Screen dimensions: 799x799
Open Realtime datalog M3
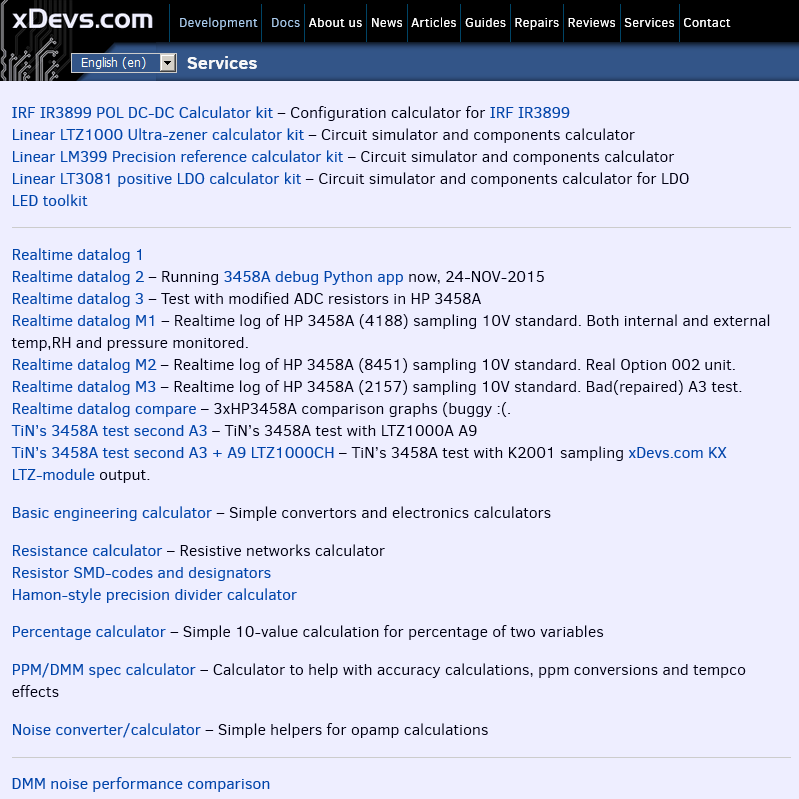pos(84,387)
